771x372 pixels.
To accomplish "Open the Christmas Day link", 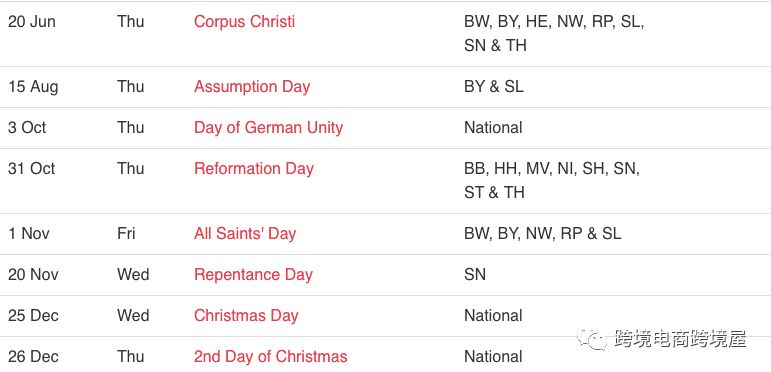I will point(246,315).
